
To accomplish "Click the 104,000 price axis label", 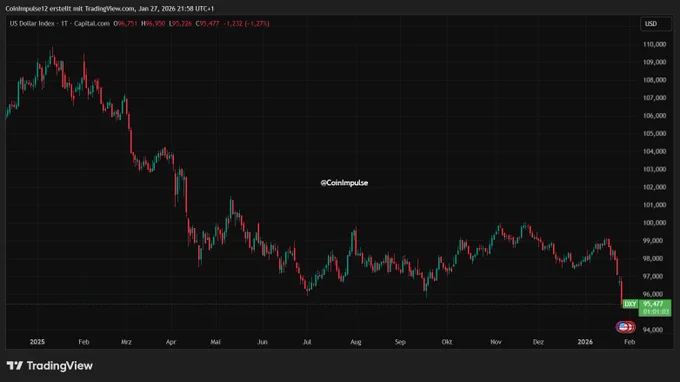I will [654, 151].
